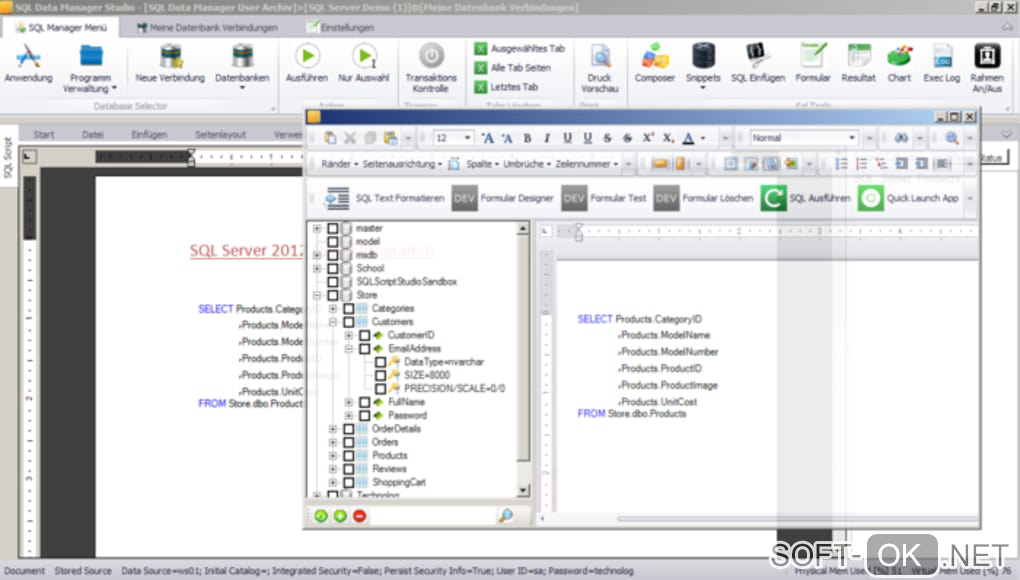Expand the Orders table node
The width and height of the screenshot is (1020, 580).
click(x=333, y=442)
